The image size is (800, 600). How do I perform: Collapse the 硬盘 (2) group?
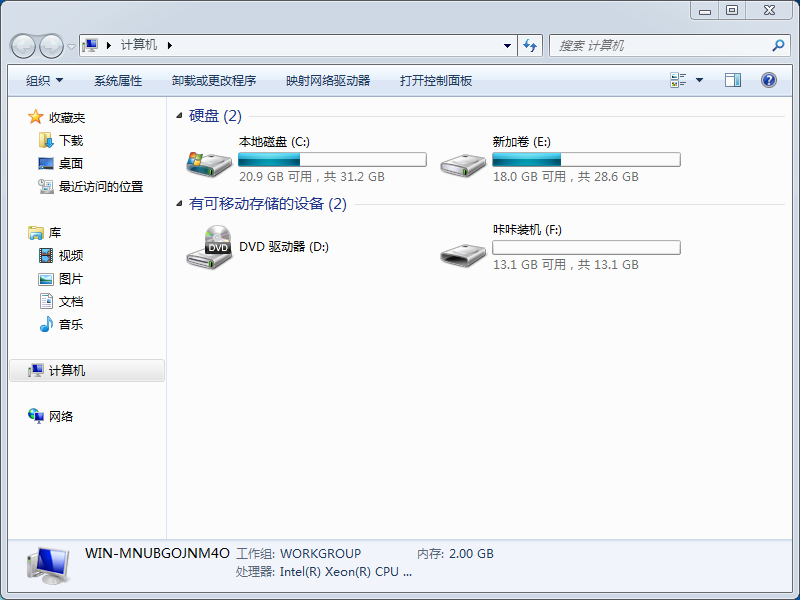point(180,117)
